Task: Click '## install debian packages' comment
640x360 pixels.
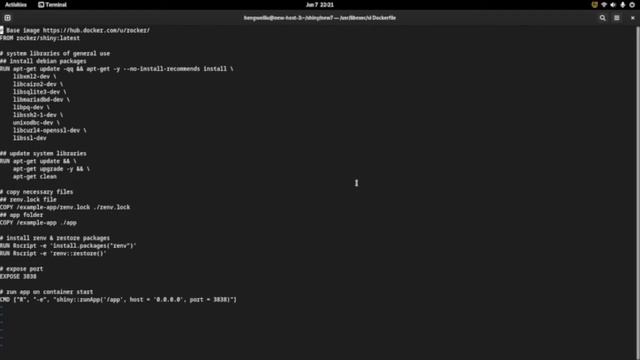Action: coord(43,61)
